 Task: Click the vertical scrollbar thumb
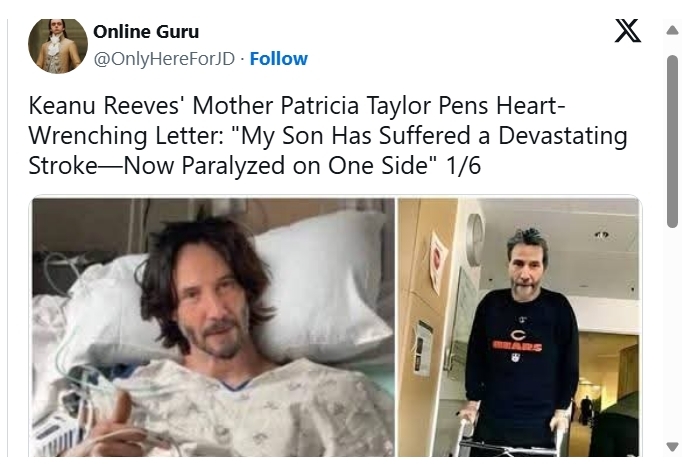[x=672, y=141]
